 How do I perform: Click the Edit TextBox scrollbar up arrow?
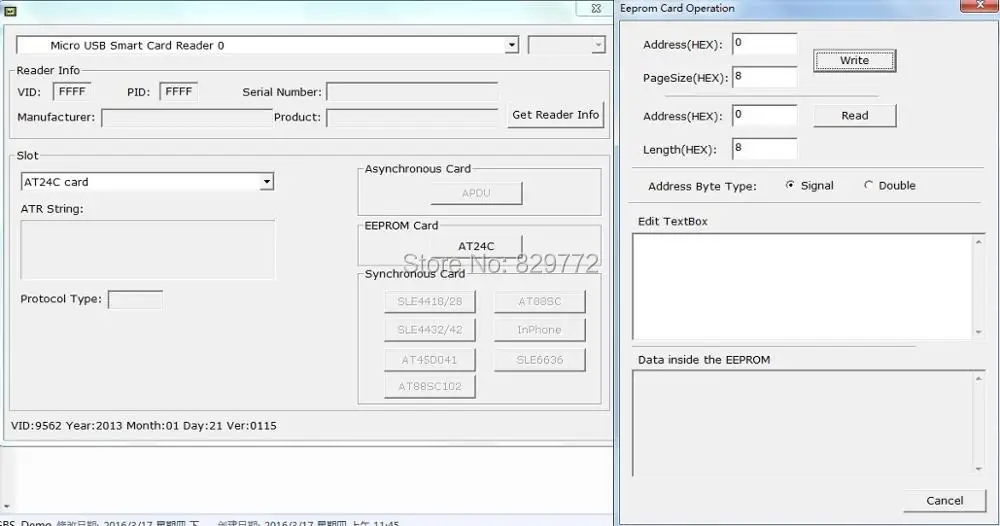pyautogui.click(x=979, y=242)
